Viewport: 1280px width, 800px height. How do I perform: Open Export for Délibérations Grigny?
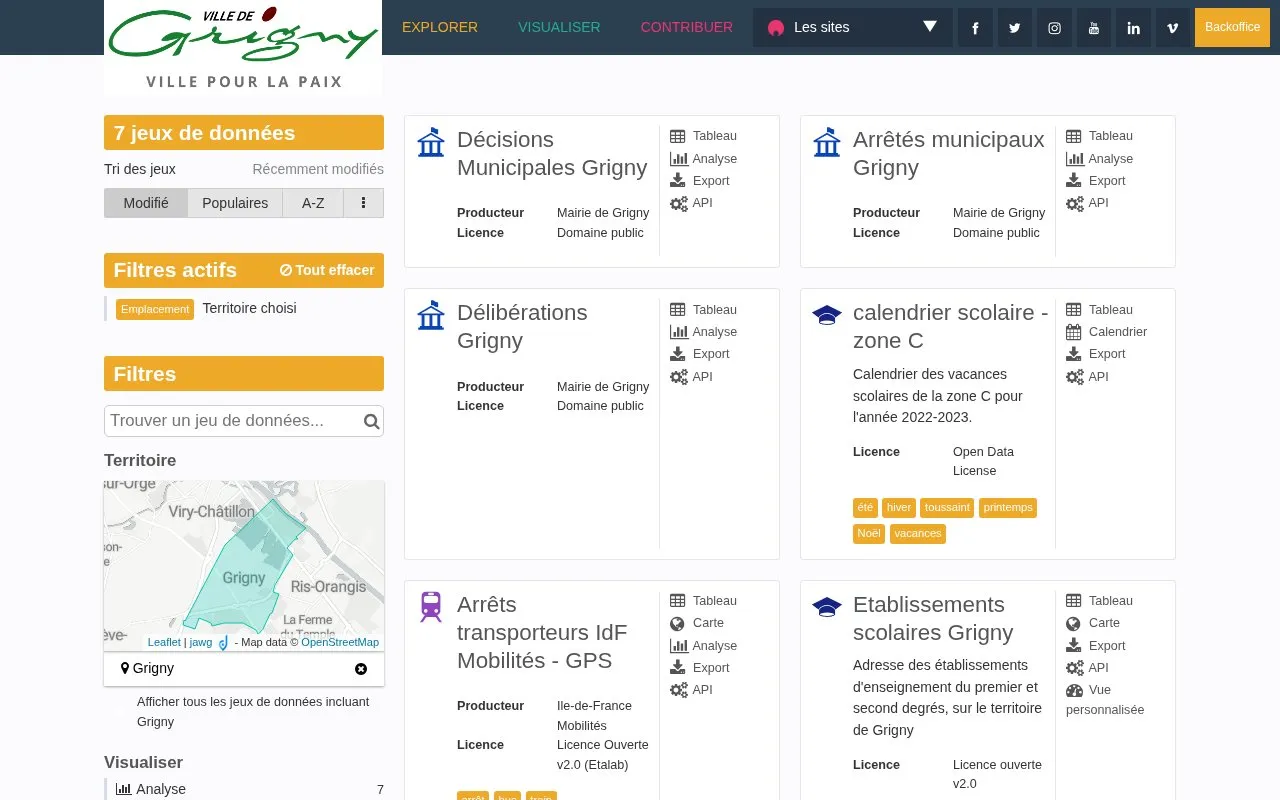699,354
